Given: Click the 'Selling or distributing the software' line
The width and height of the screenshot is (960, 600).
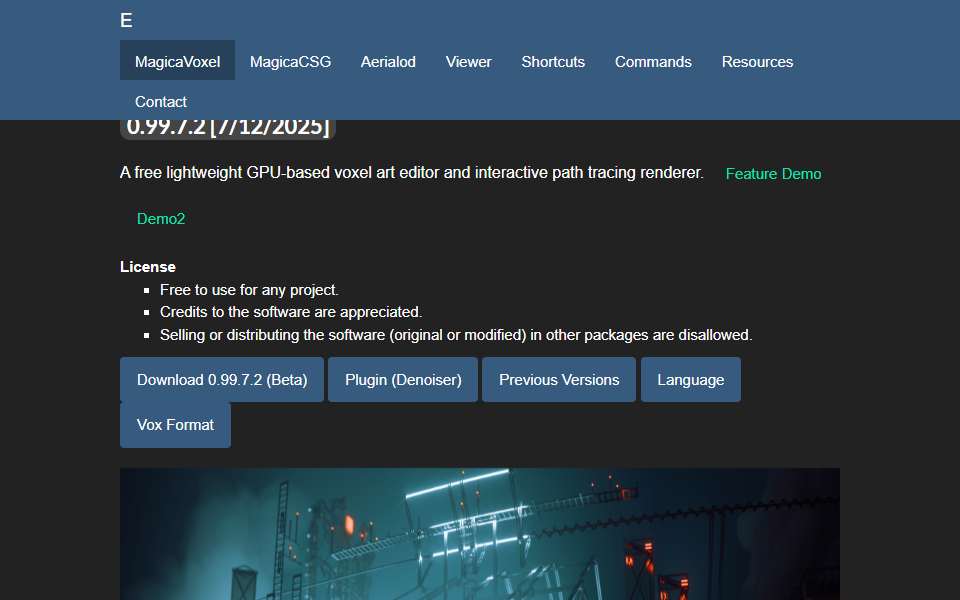Looking at the screenshot, I should [x=456, y=335].
